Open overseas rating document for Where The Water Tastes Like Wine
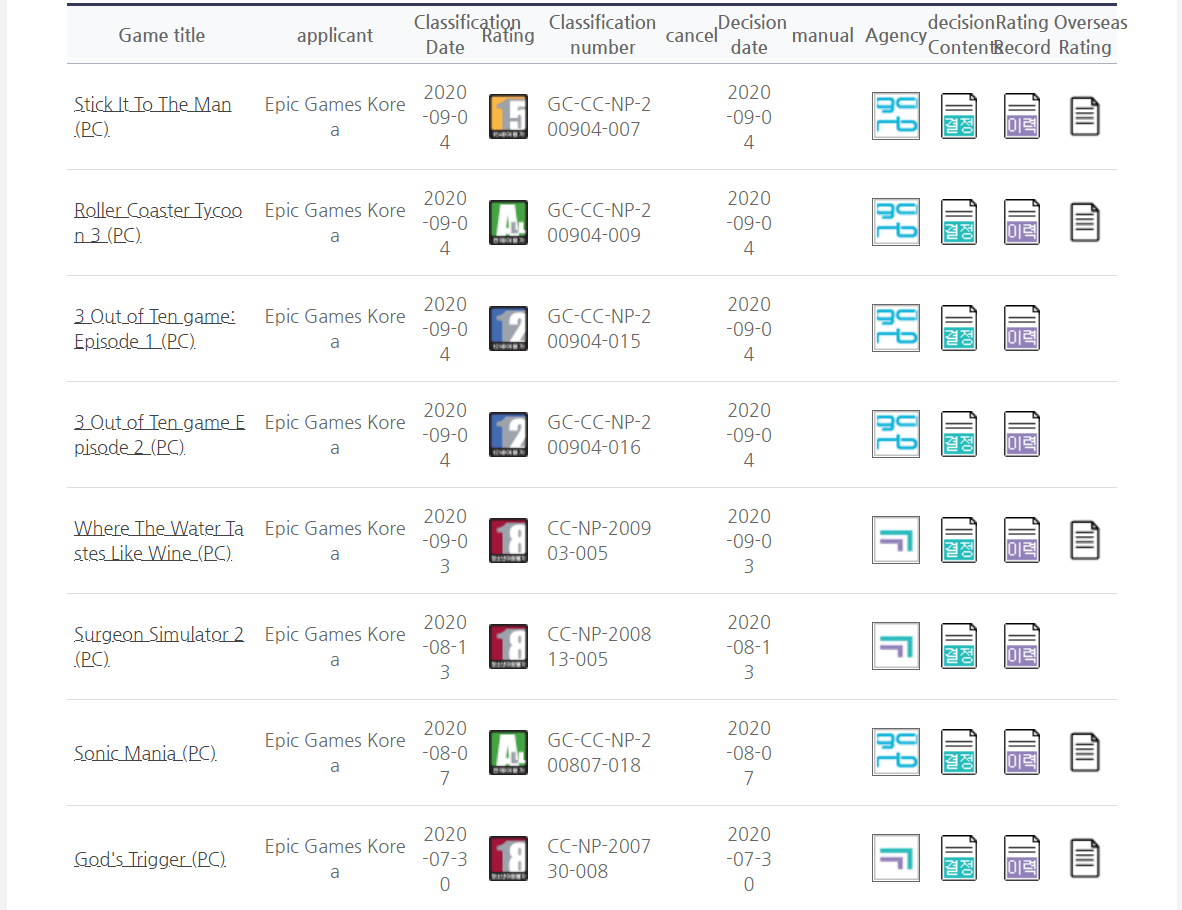Viewport: 1182px width, 910px height. click(x=1085, y=541)
